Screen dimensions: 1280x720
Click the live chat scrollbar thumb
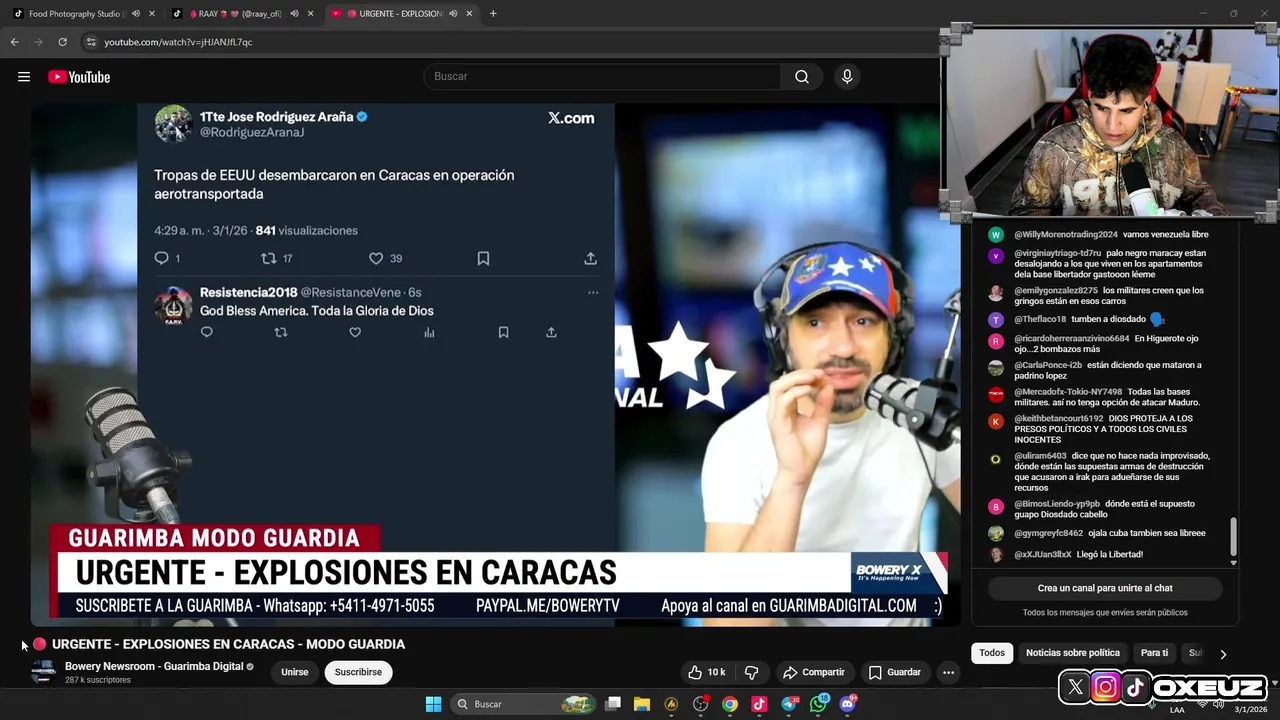pos(1233,537)
